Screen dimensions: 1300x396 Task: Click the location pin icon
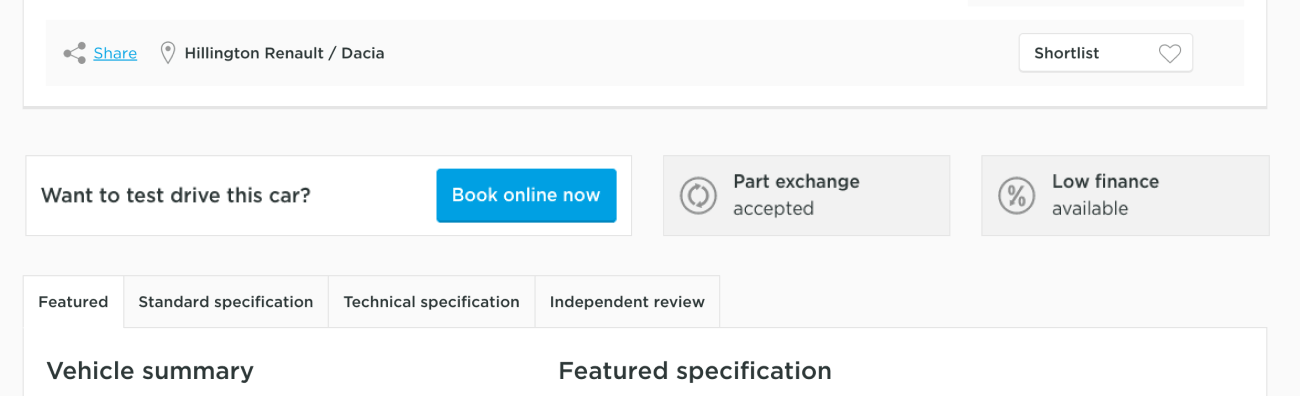coord(168,53)
